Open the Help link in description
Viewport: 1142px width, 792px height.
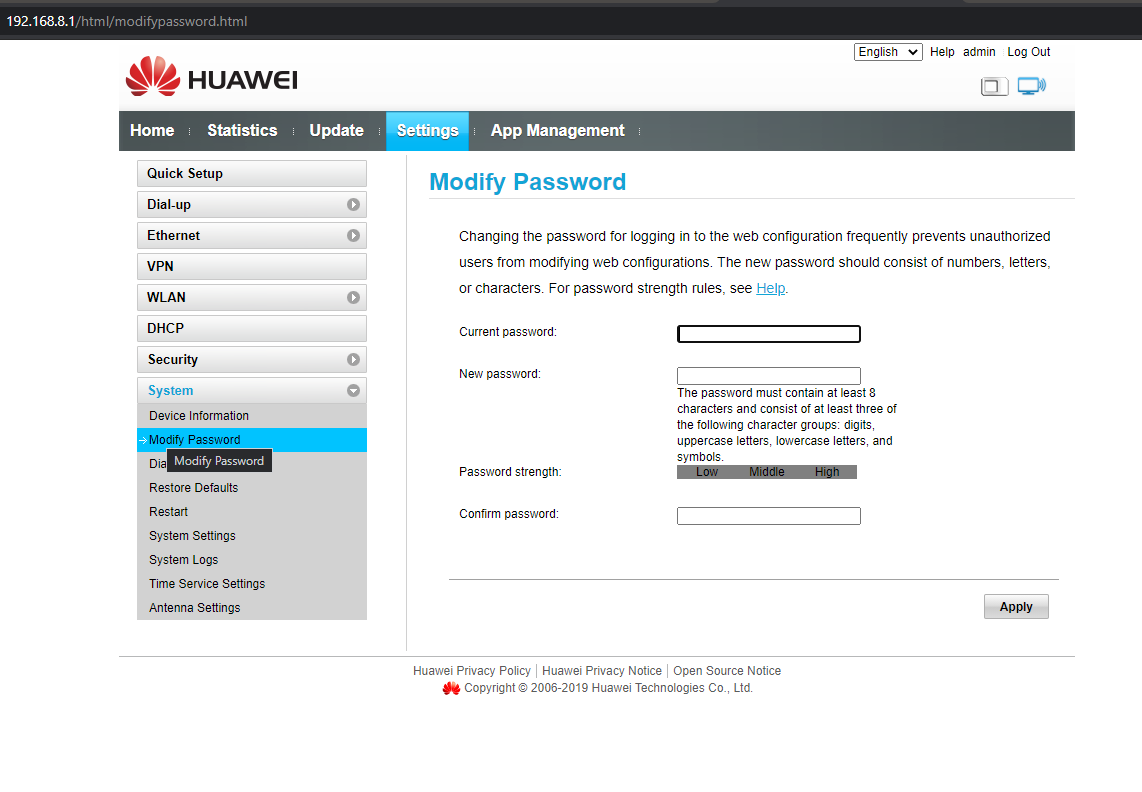click(770, 288)
